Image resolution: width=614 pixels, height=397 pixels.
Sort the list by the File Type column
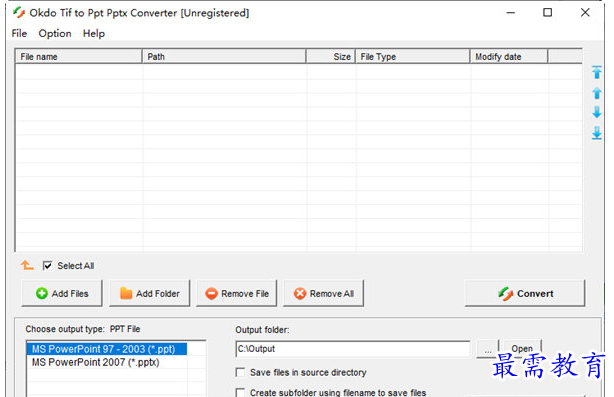click(413, 56)
